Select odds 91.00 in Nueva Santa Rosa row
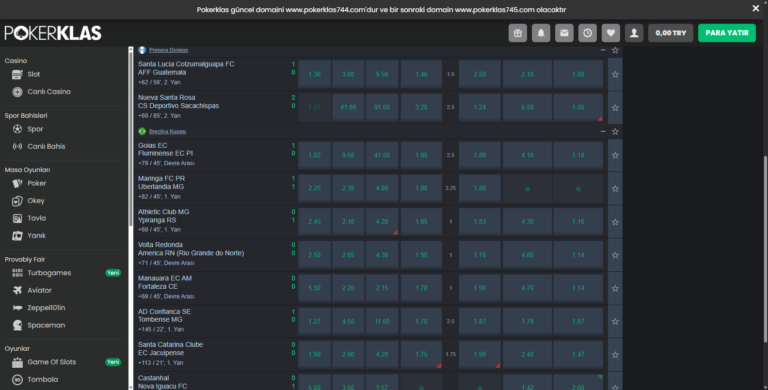This screenshot has height=390, width=768. coord(382,107)
